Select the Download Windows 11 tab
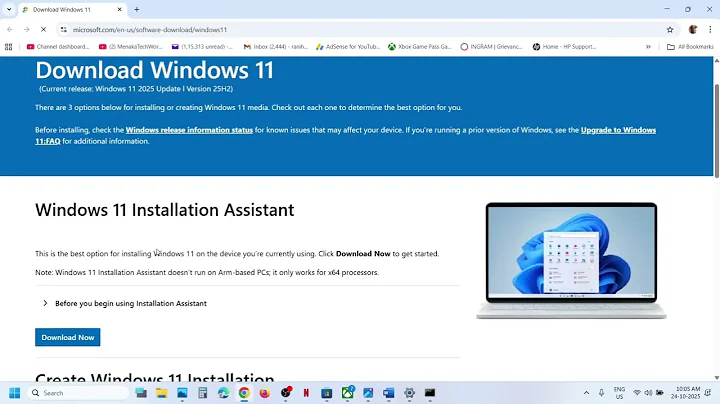This screenshot has height=404, width=720. point(71,9)
